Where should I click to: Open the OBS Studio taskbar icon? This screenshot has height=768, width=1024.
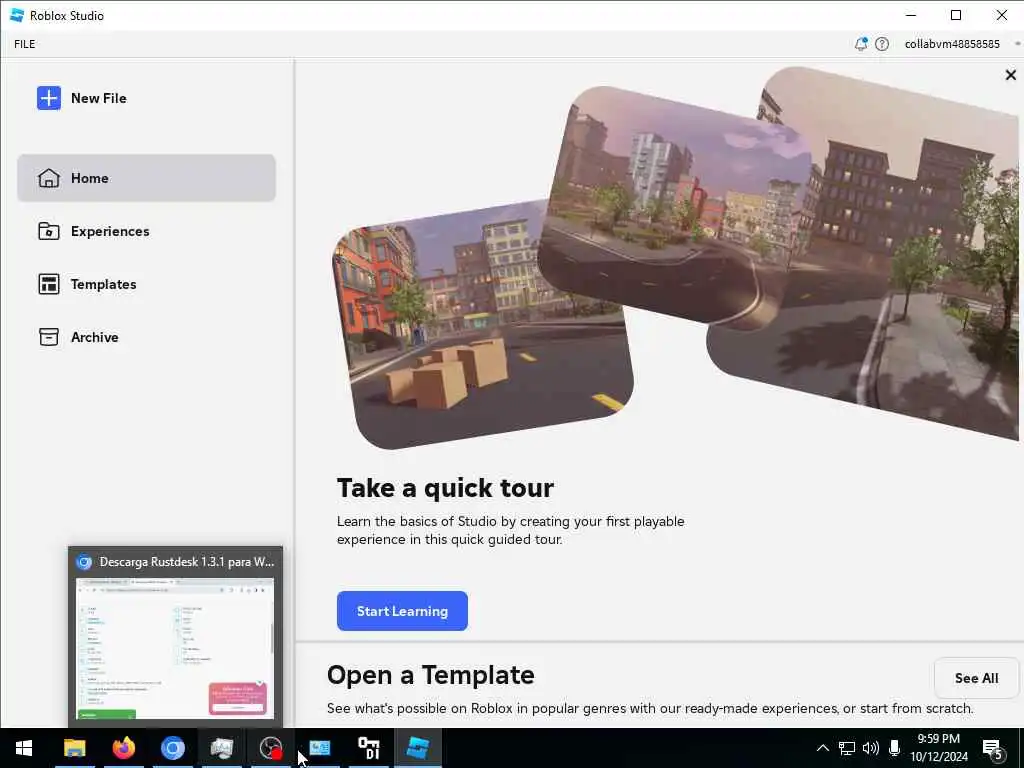pos(270,748)
